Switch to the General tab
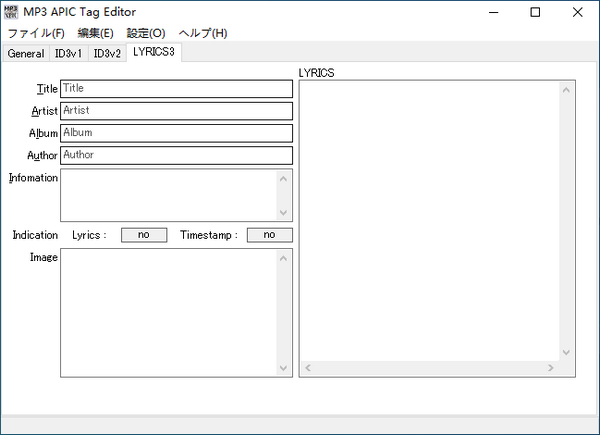 26,54
